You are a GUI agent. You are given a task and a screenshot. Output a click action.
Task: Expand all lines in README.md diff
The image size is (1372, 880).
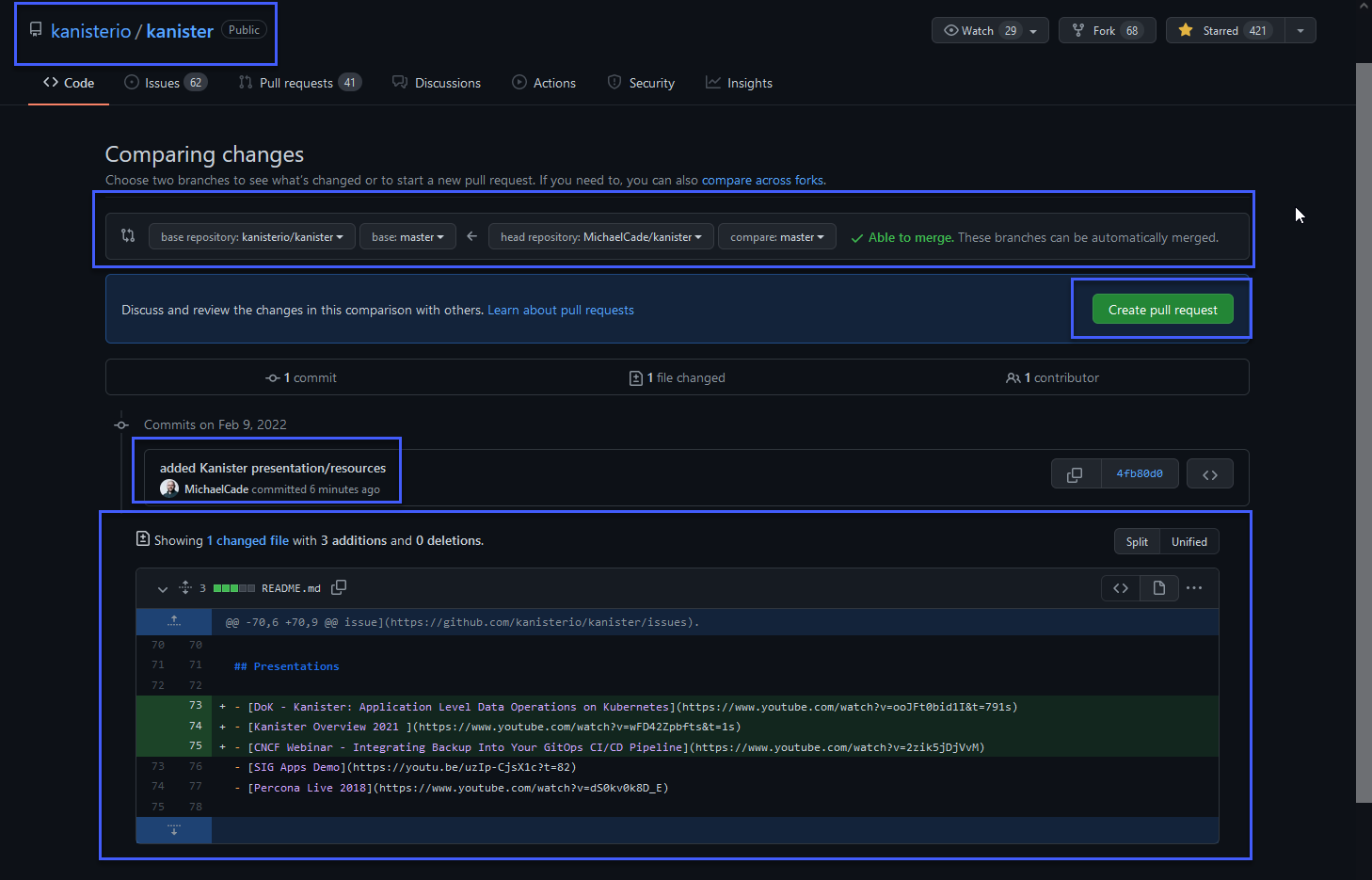185,587
